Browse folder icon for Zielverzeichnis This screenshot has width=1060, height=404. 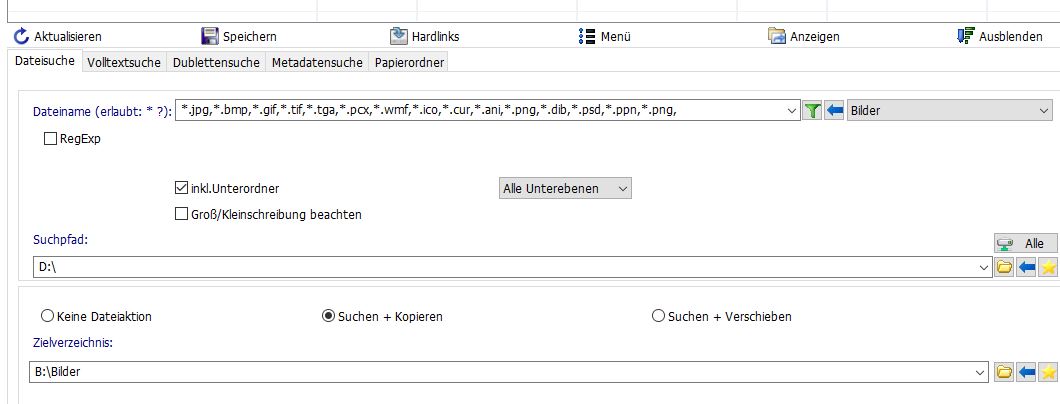click(x=1004, y=372)
